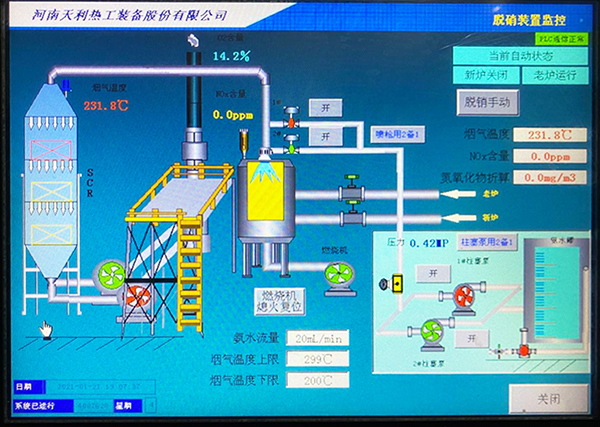Viewport: 600px width, 427px height.
Task: Select the red plunger pump 1 icon
Action: (x=462, y=294)
